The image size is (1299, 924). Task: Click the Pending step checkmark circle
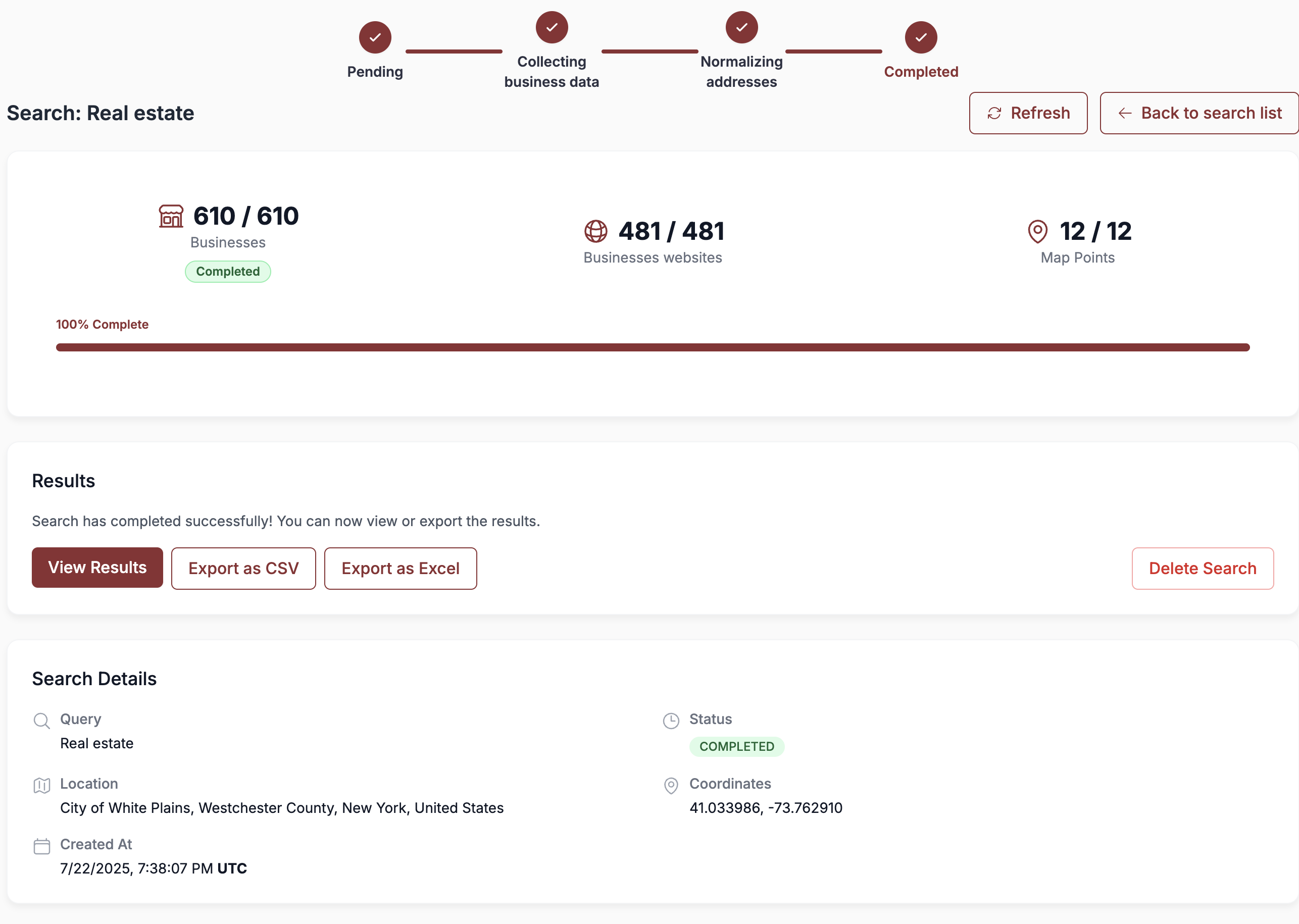point(375,37)
